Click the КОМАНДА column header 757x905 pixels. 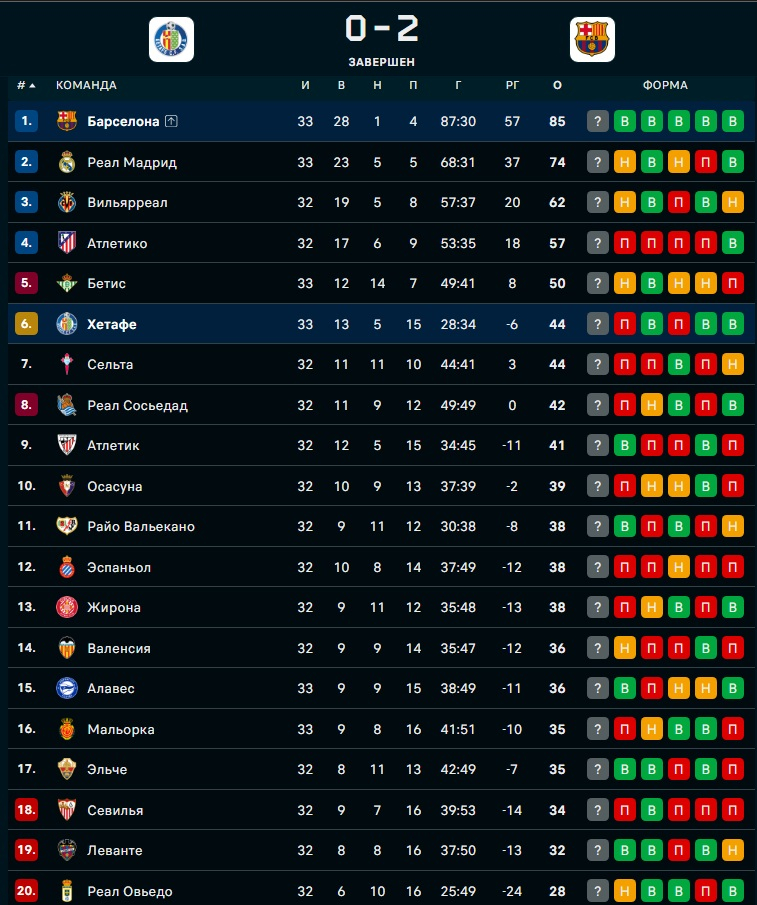(x=86, y=85)
